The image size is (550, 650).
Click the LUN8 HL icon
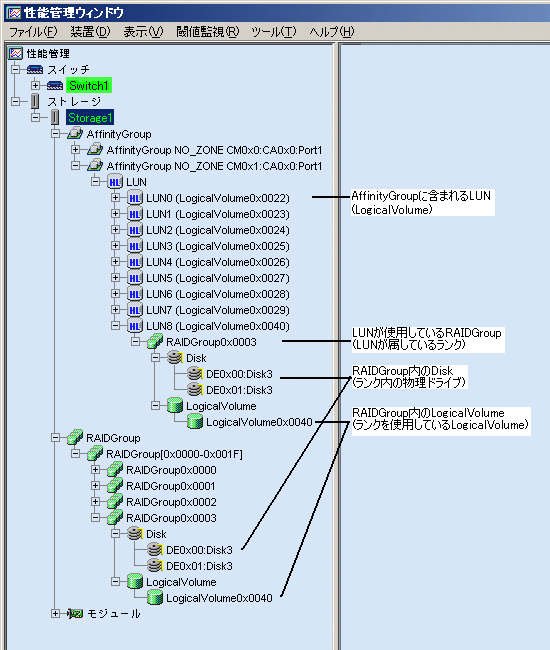(135, 326)
